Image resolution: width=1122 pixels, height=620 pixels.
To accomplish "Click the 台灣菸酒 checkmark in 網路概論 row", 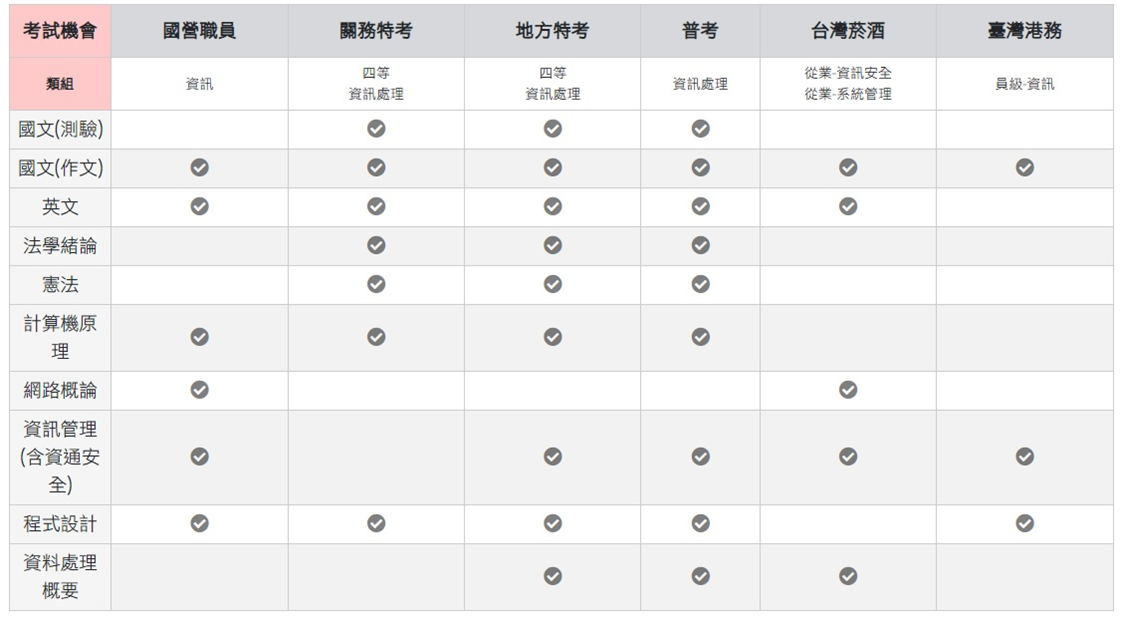I will click(848, 390).
